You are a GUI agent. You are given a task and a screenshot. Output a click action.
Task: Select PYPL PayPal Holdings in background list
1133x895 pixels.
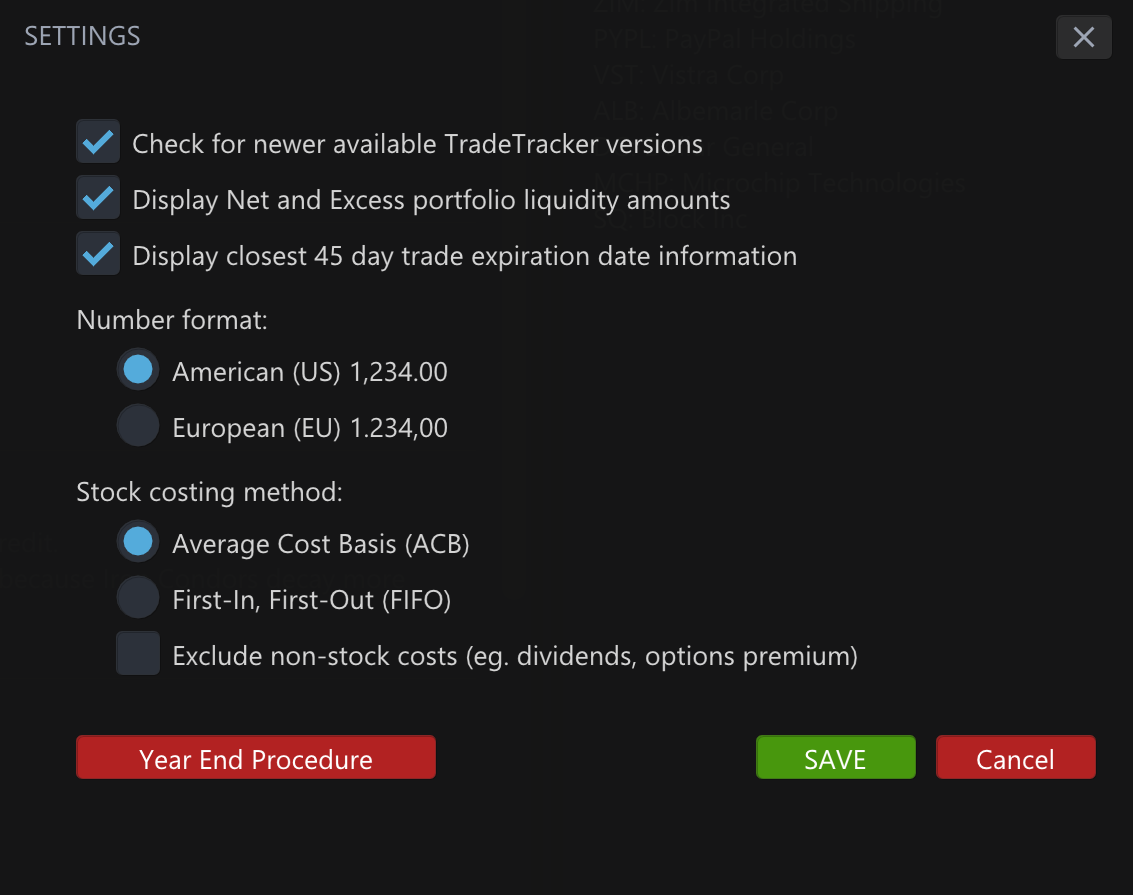click(x=722, y=39)
